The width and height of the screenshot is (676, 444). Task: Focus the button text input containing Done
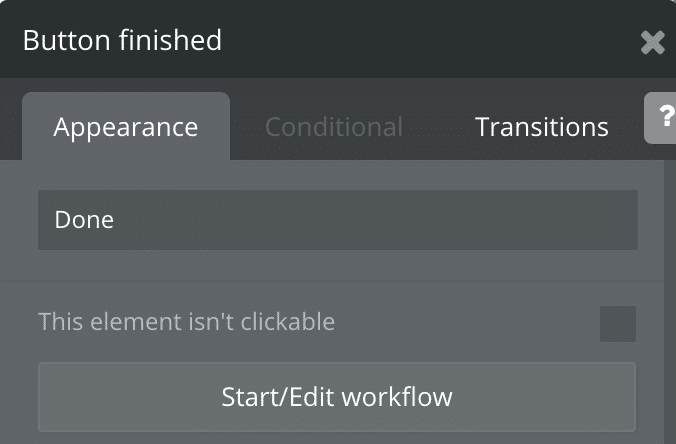click(x=337, y=220)
